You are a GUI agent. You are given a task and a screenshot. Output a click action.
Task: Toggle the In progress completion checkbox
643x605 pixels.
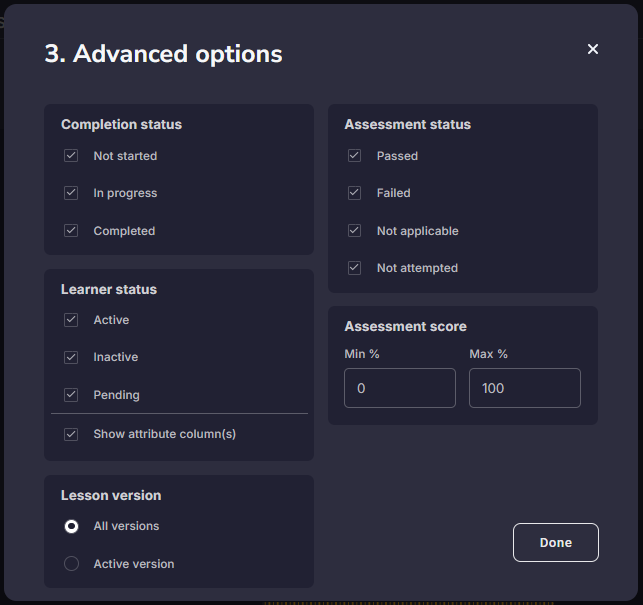pyautogui.click(x=71, y=193)
